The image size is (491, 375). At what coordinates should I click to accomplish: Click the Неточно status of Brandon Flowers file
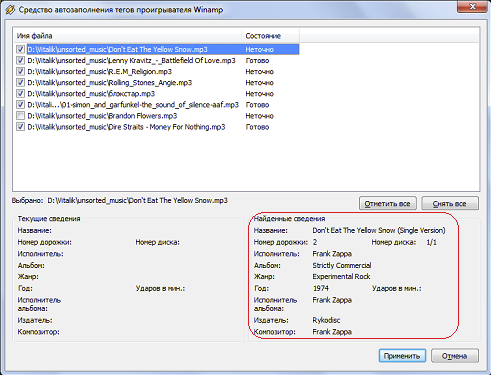pos(260,116)
